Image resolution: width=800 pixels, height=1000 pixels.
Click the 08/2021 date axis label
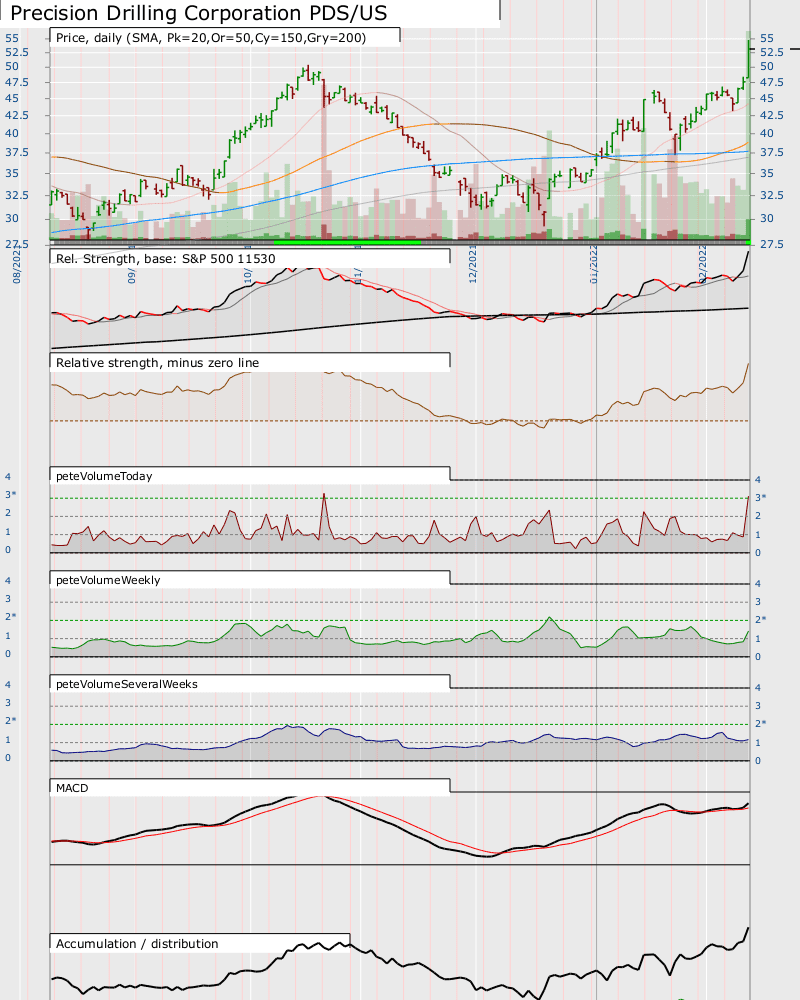17,265
